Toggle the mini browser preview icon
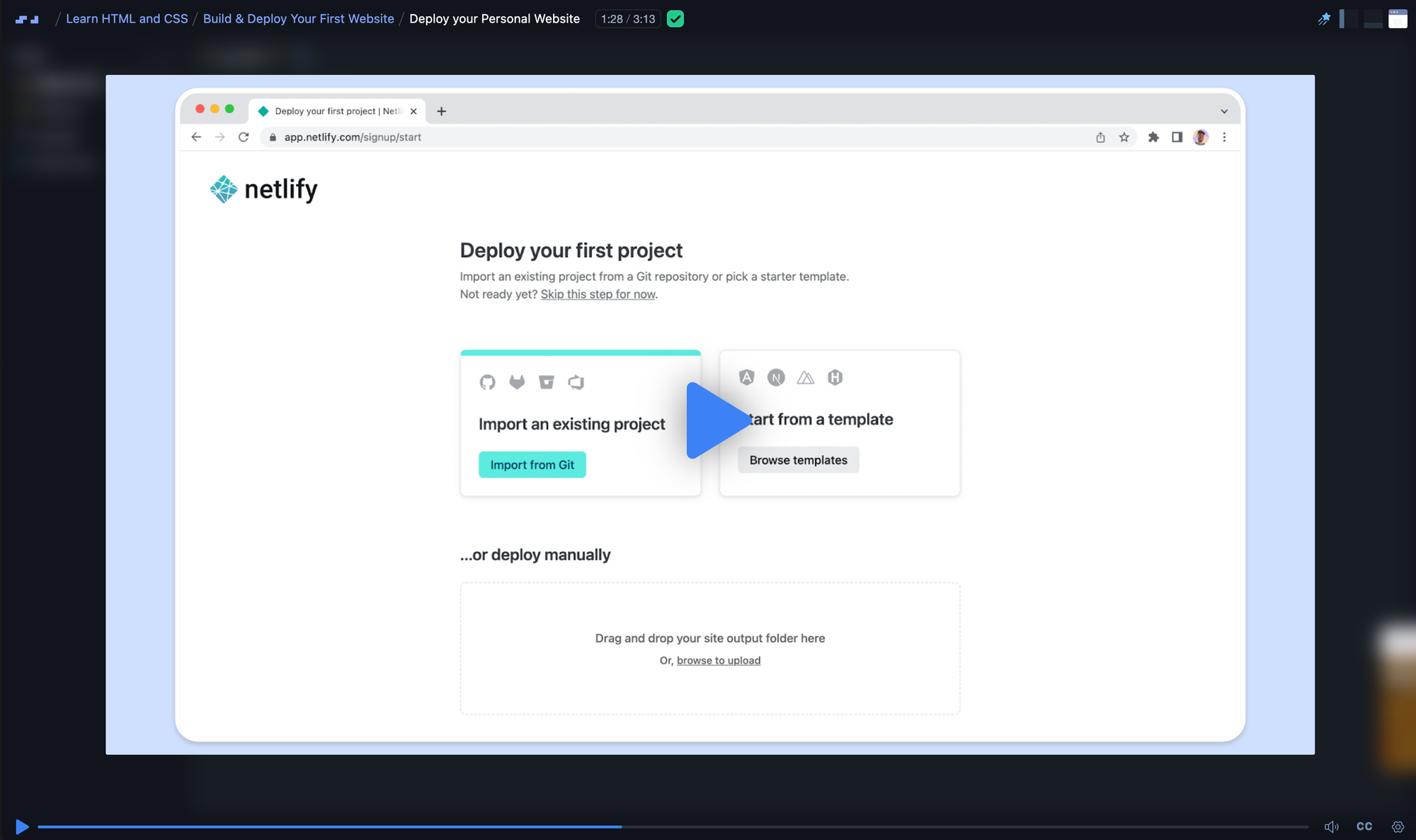Viewport: 1416px width, 840px height. pyautogui.click(x=1398, y=19)
